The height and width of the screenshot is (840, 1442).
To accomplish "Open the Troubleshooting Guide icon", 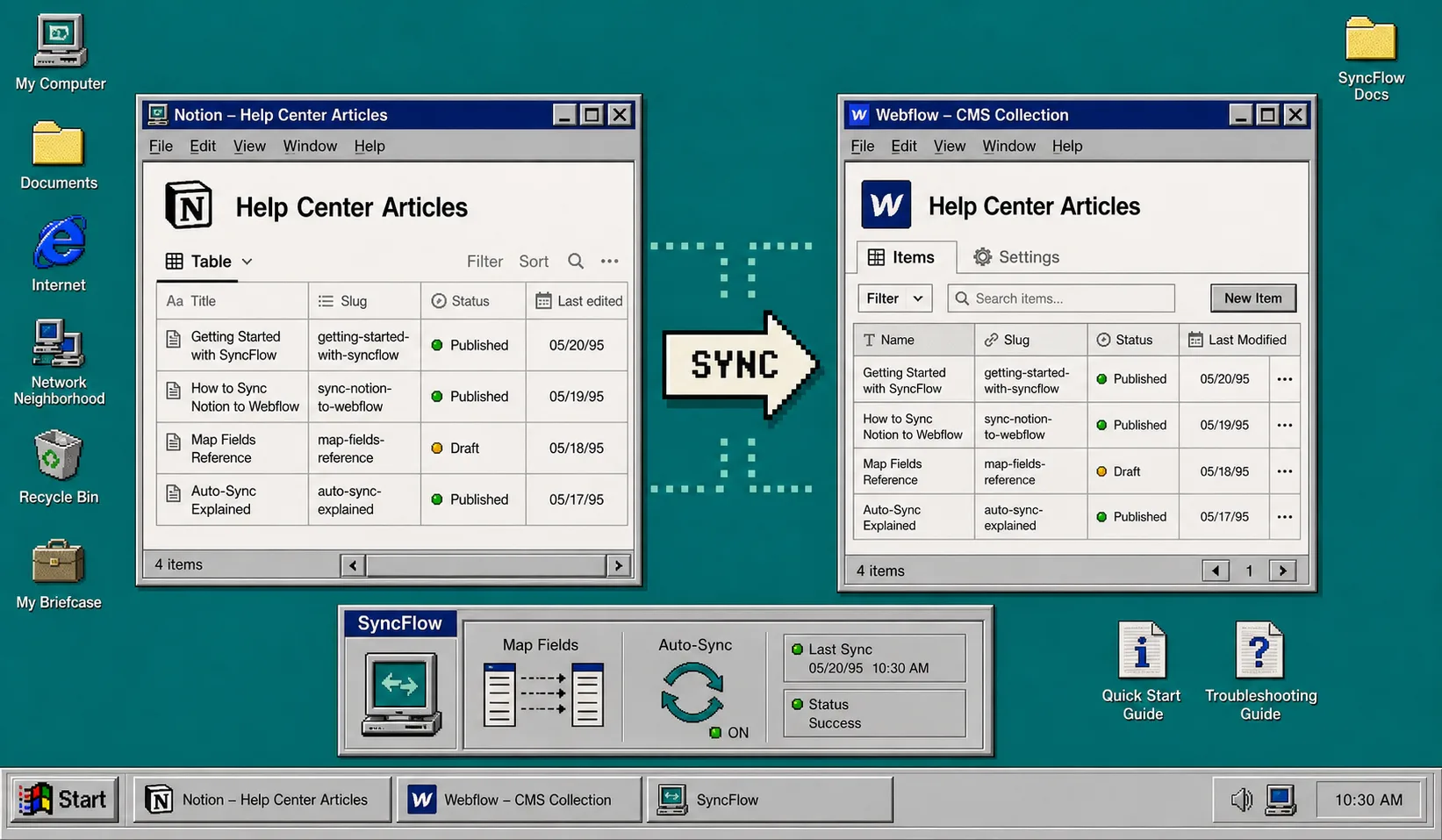I will (x=1259, y=650).
